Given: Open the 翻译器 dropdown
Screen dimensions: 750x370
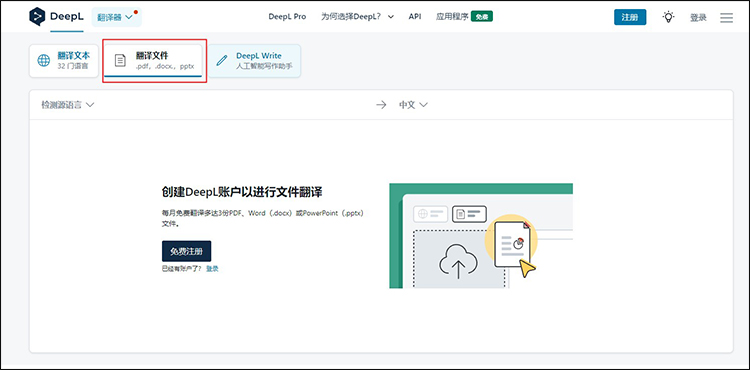Looking at the screenshot, I should click(116, 17).
